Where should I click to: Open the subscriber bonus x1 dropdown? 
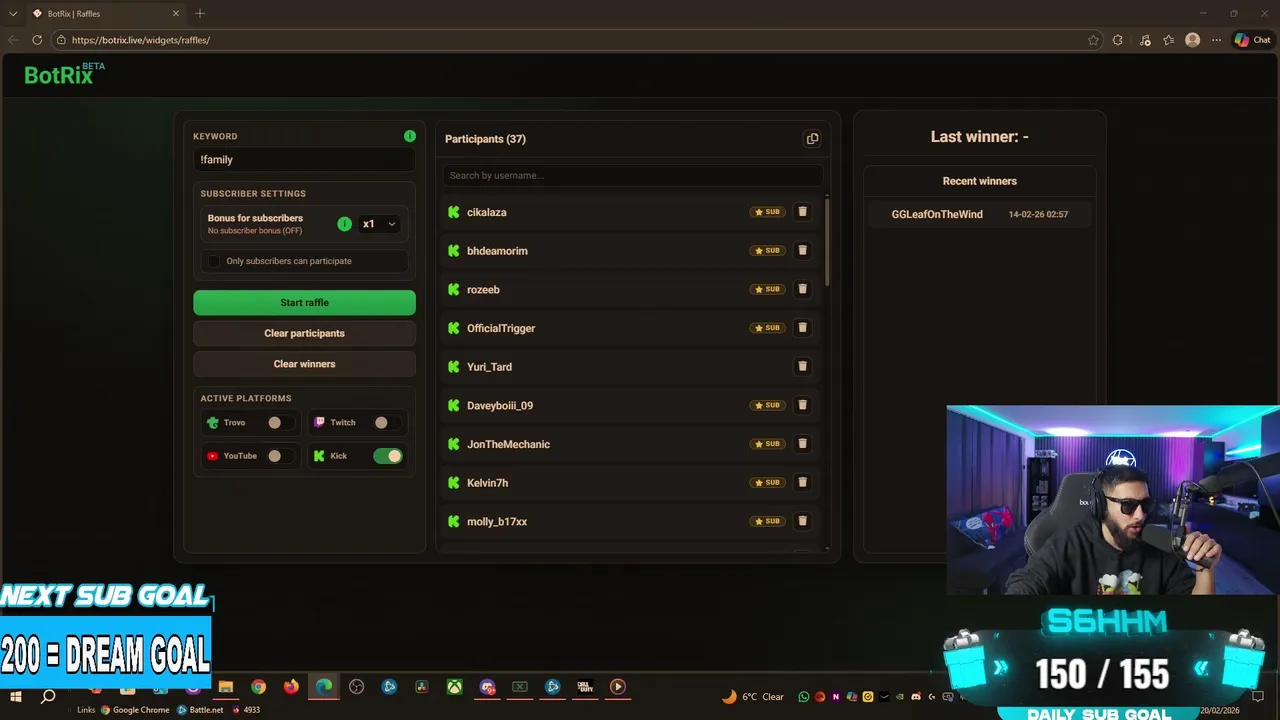click(379, 224)
